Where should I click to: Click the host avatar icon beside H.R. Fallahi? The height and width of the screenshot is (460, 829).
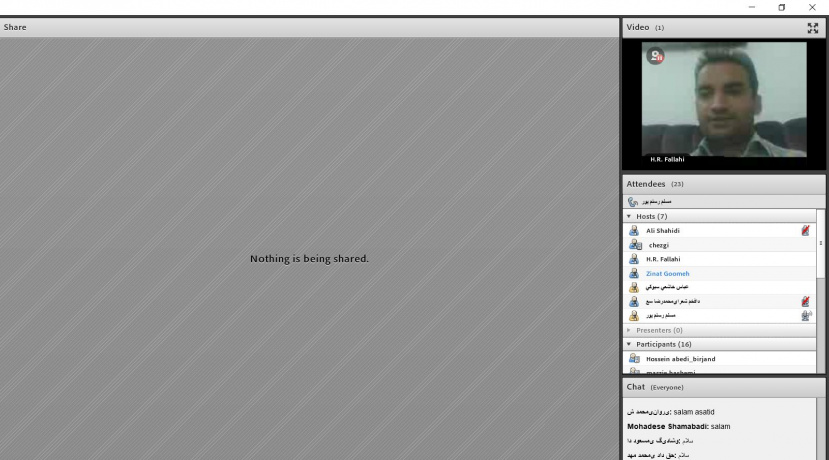pyautogui.click(x=634, y=259)
